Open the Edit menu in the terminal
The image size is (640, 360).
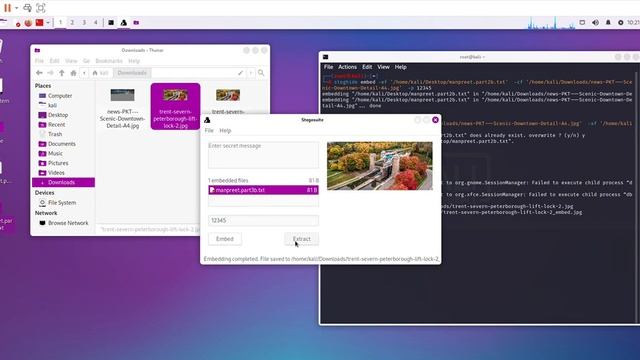click(x=367, y=67)
